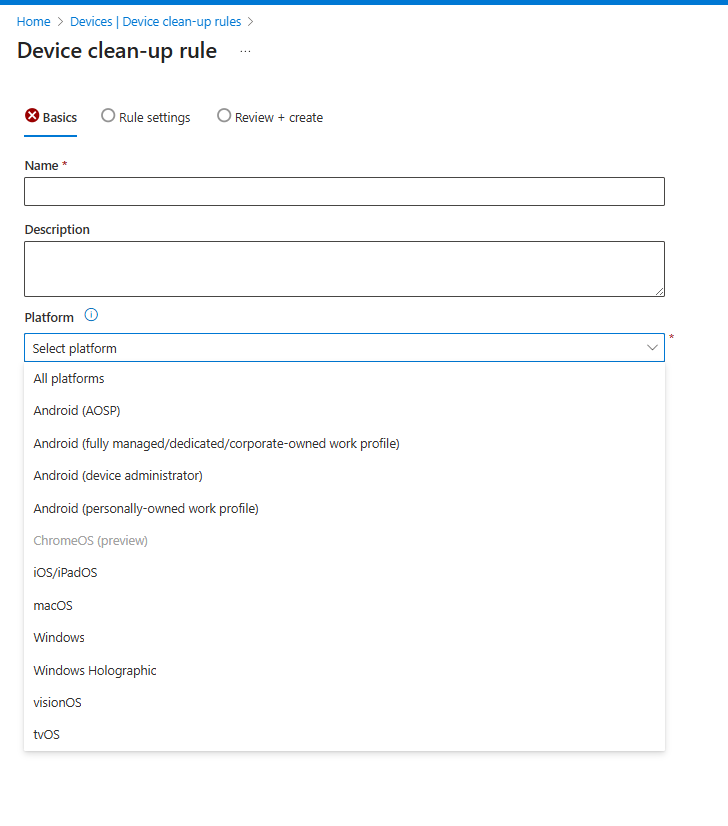Select All platforms option

pos(69,379)
